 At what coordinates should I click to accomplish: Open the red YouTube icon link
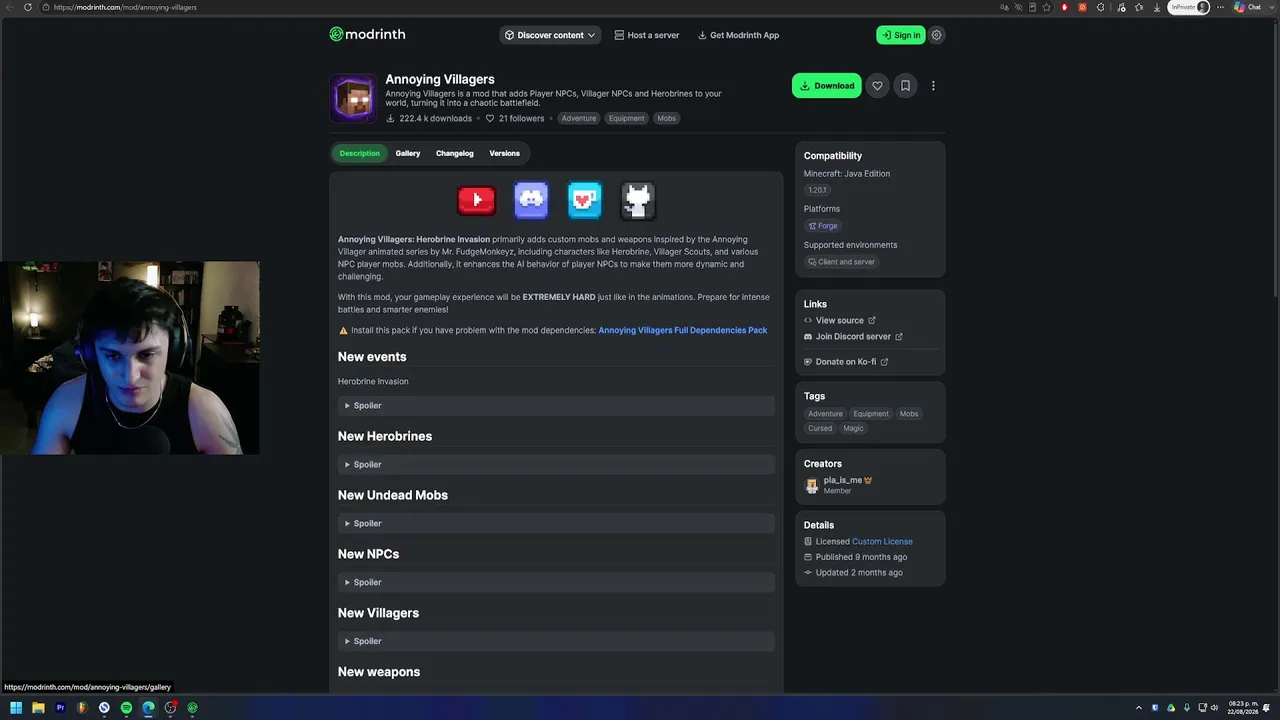coord(476,200)
